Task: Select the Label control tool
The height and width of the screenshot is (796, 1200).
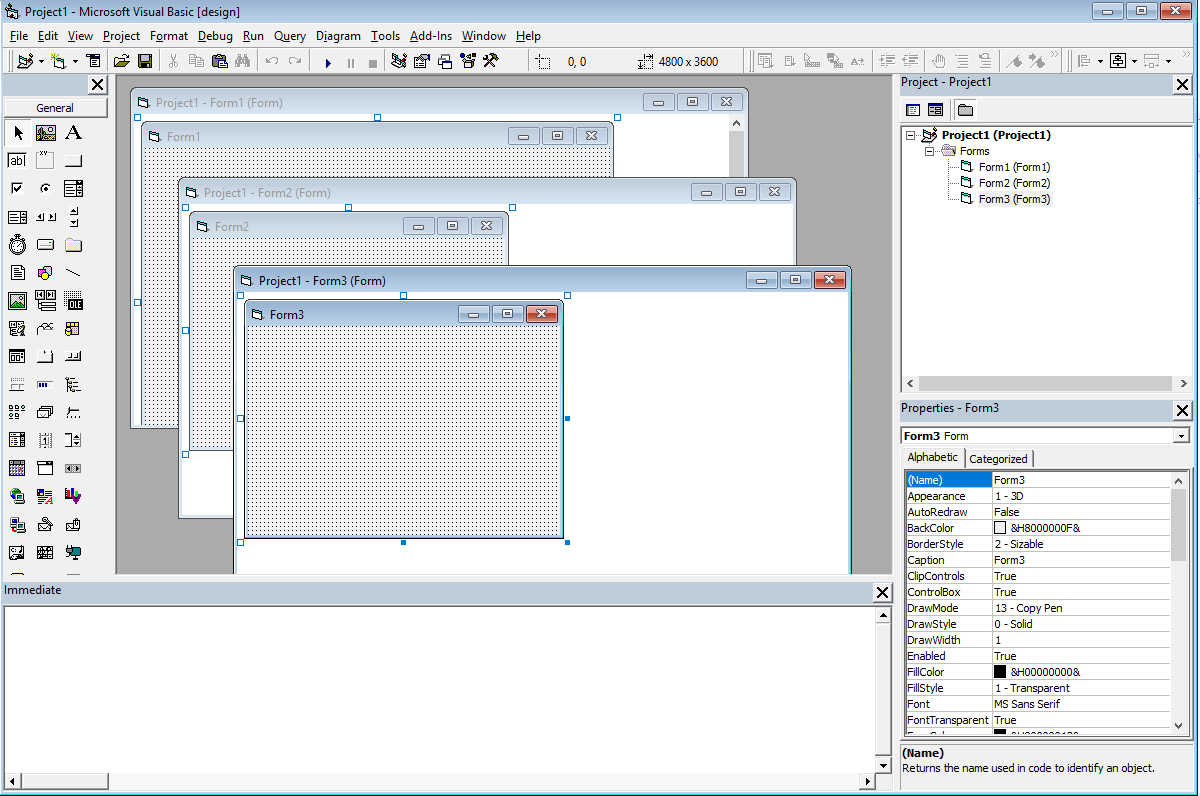Action: point(73,133)
